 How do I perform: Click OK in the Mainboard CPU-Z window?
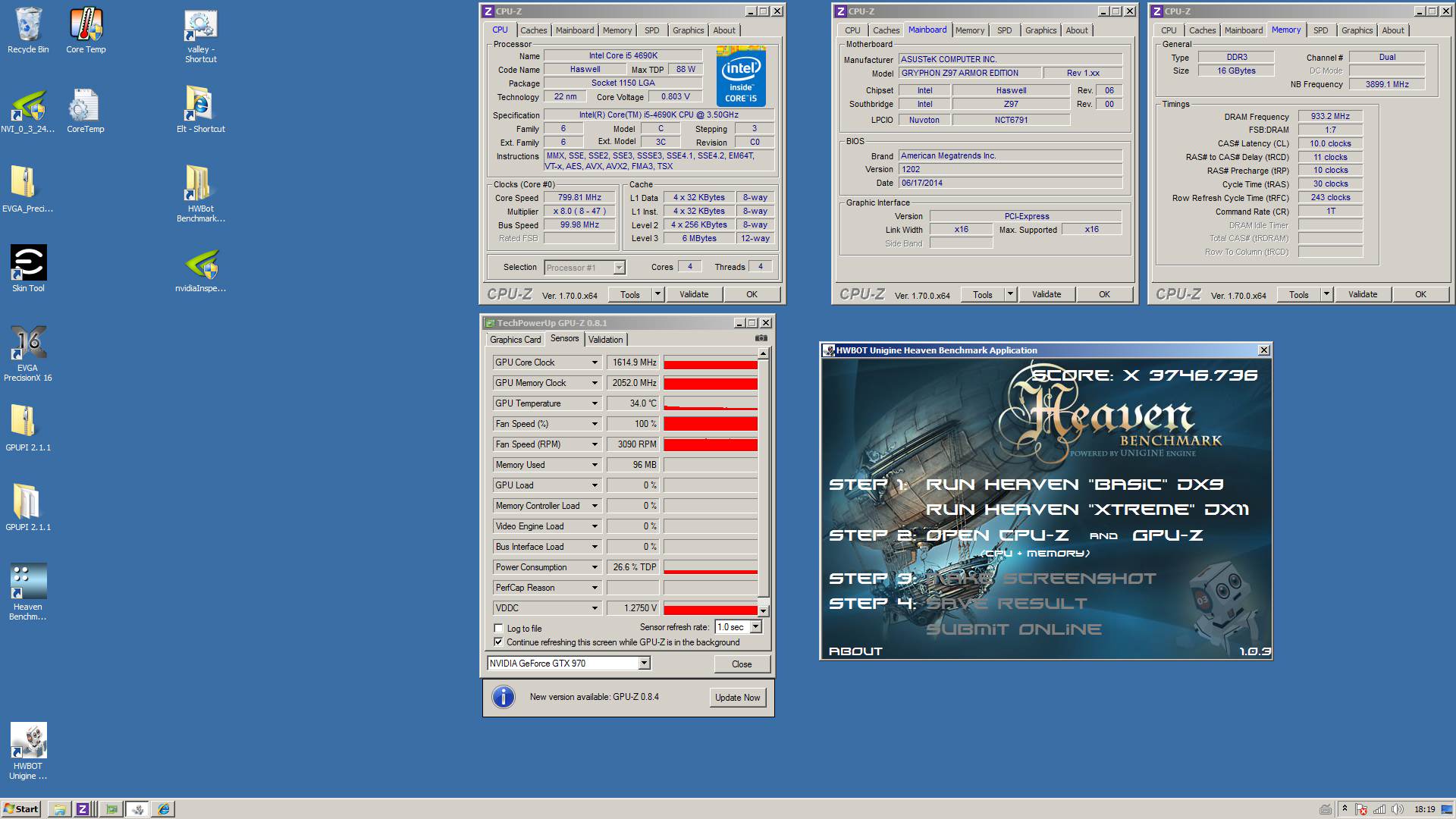tap(1104, 294)
